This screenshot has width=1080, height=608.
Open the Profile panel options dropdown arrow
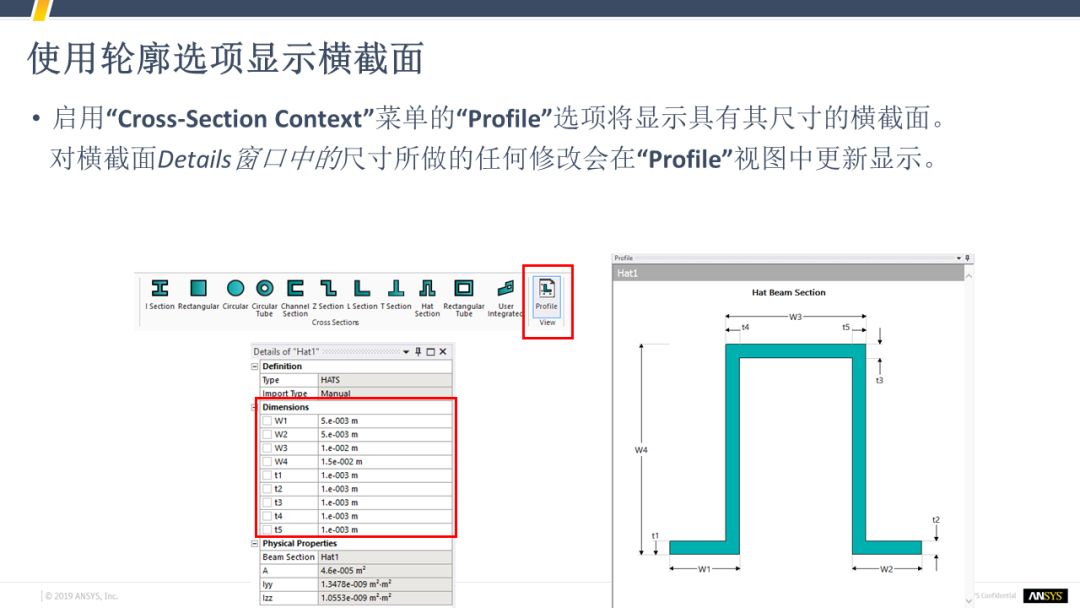(x=958, y=258)
